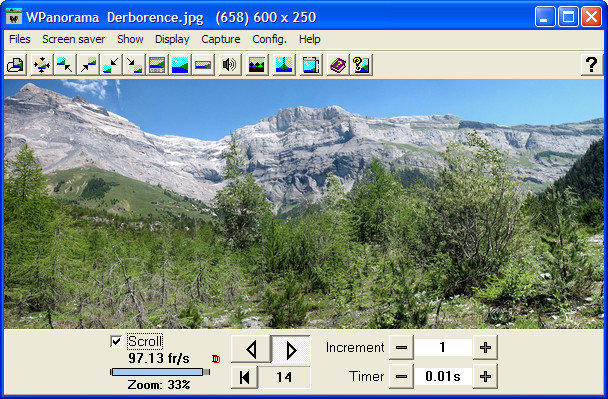Move the picture to the bottom-left corner
608x399 pixels.
[x=111, y=64]
